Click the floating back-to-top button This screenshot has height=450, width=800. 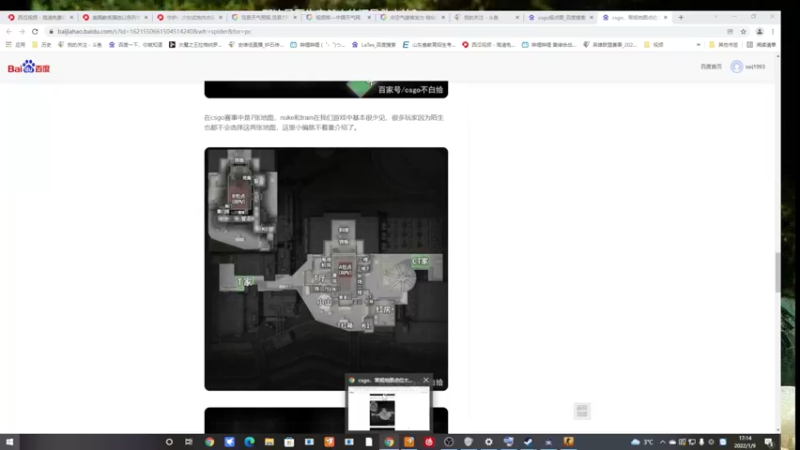tap(582, 411)
